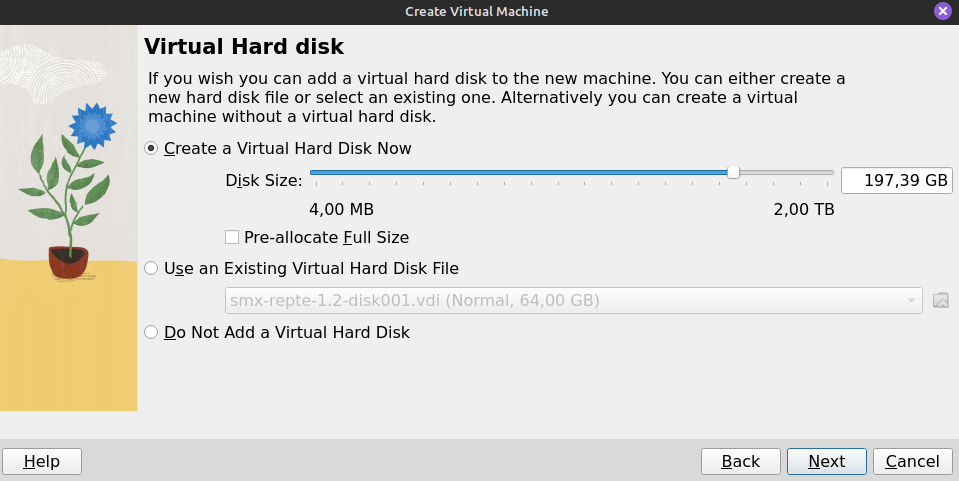The width and height of the screenshot is (959, 481).
Task: Click the Virtual Hard disk heading
Action: coord(244,47)
